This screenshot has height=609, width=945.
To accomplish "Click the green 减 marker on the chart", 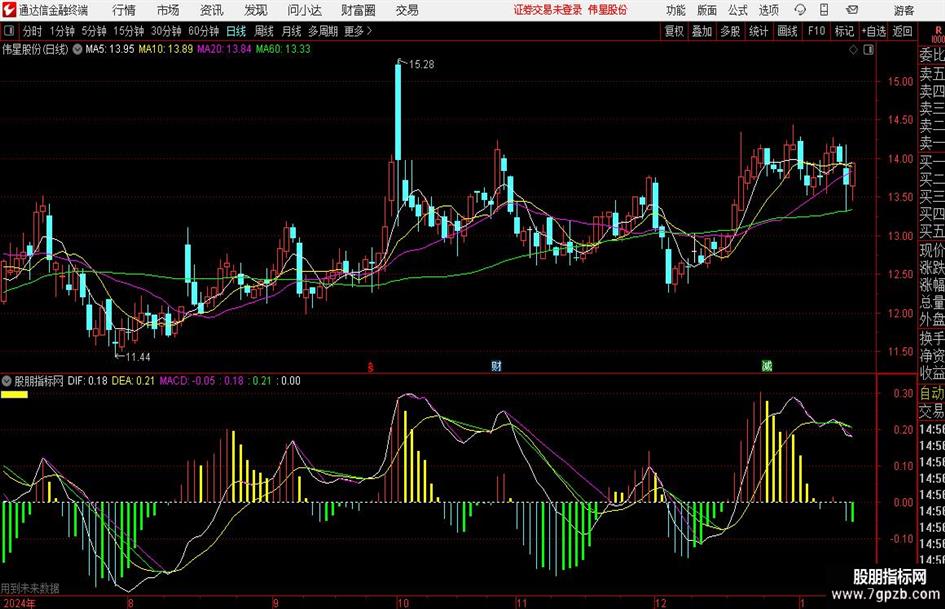I will pyautogui.click(x=767, y=366).
